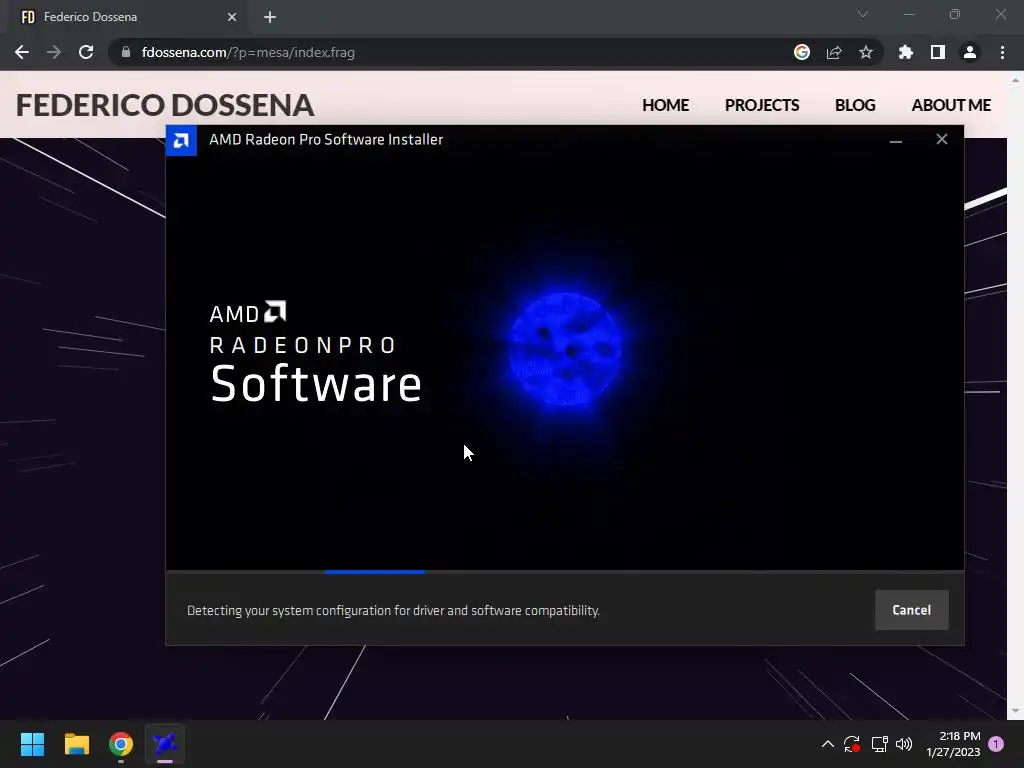This screenshot has height=768, width=1024.
Task: Click the AMD logo icon in installer title bar
Action: 181,140
